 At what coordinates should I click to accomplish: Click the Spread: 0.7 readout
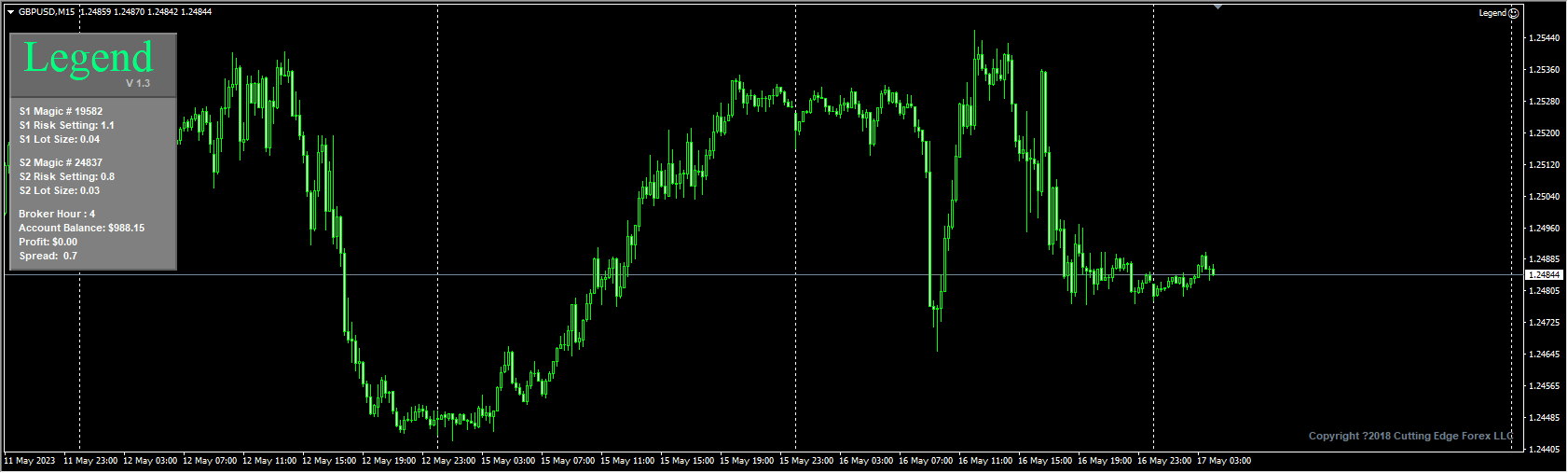48,256
